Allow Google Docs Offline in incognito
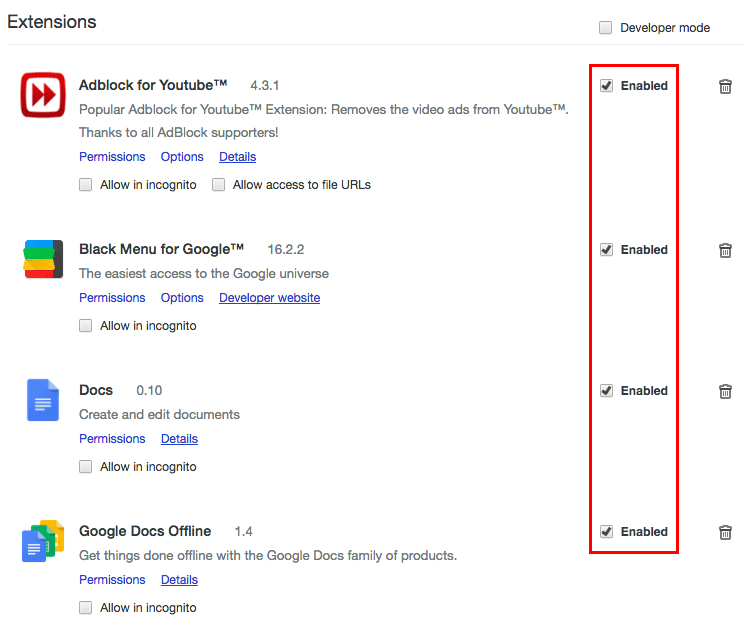 pos(85,608)
